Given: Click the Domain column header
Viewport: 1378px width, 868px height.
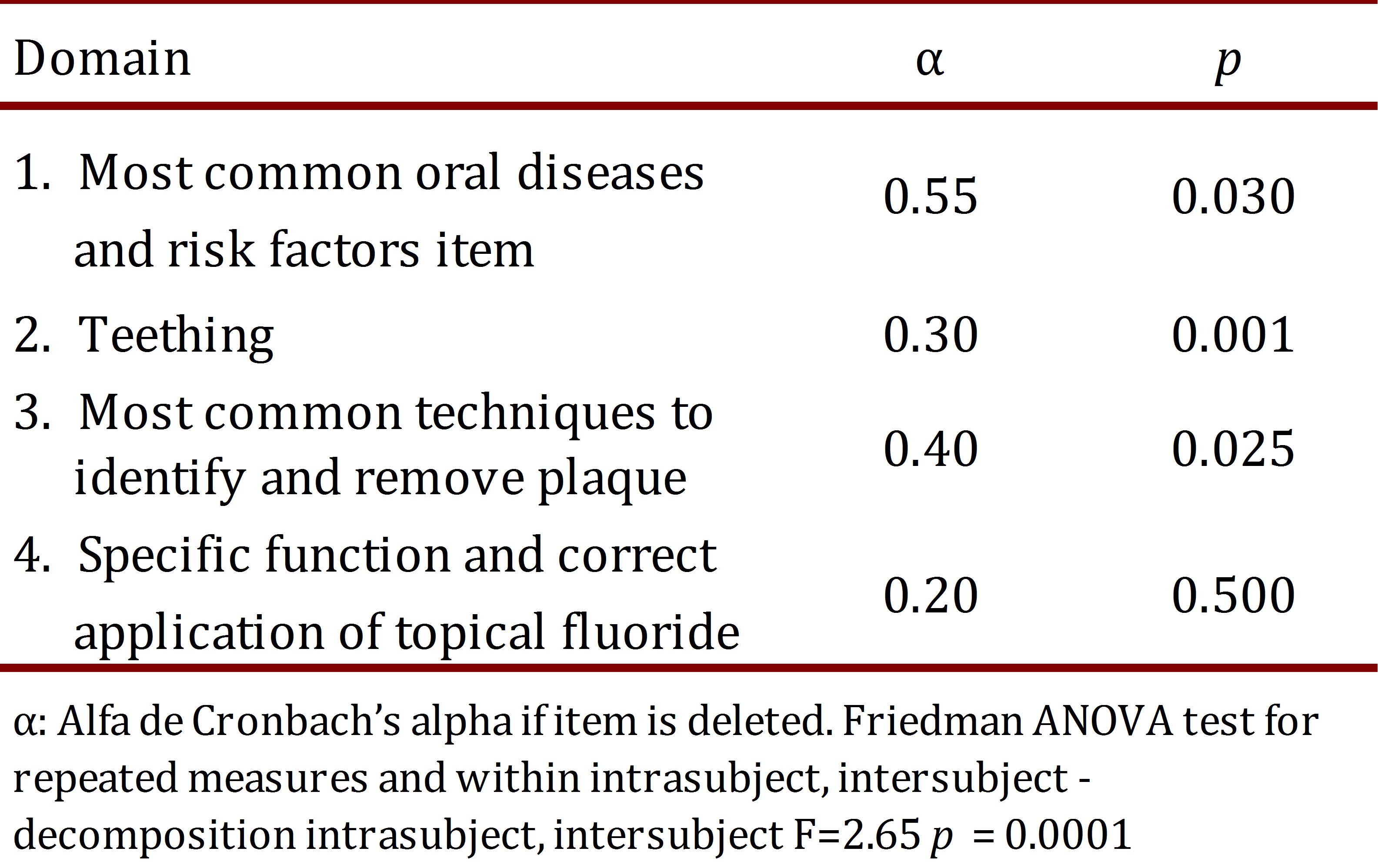Looking at the screenshot, I should click(102, 58).
